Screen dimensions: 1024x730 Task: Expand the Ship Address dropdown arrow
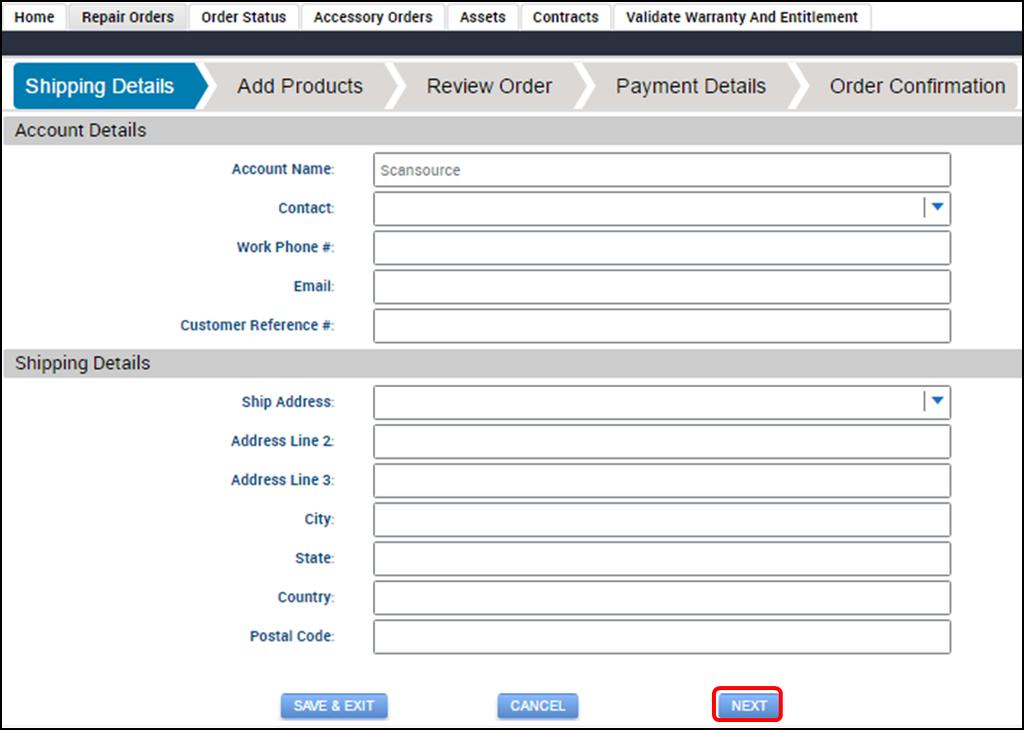click(938, 401)
